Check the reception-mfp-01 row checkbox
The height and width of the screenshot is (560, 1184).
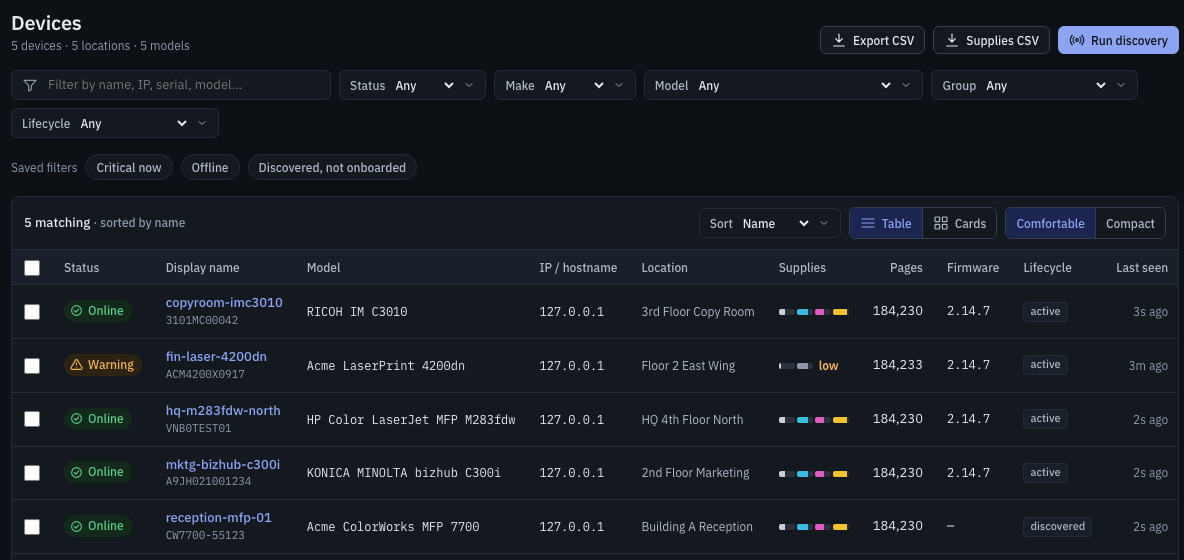(32, 527)
